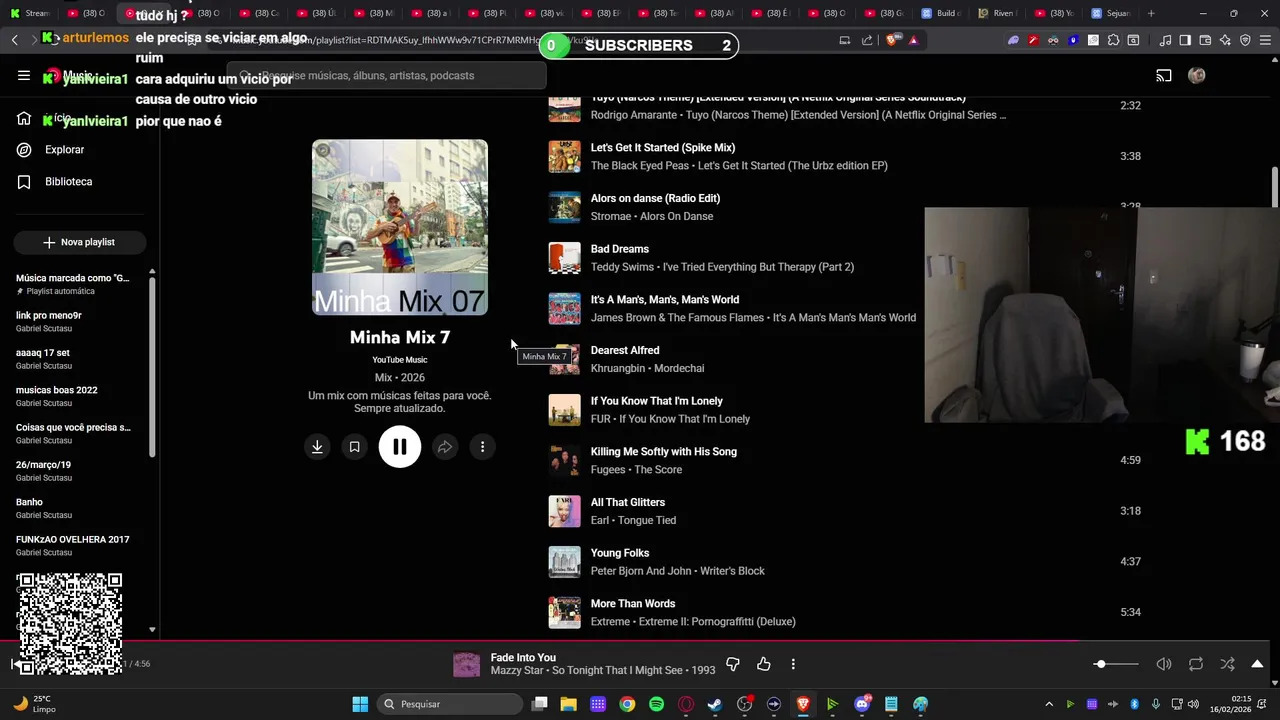Adjust the player volume slider
Image resolution: width=1280 pixels, height=720 pixels.
coord(1114,664)
